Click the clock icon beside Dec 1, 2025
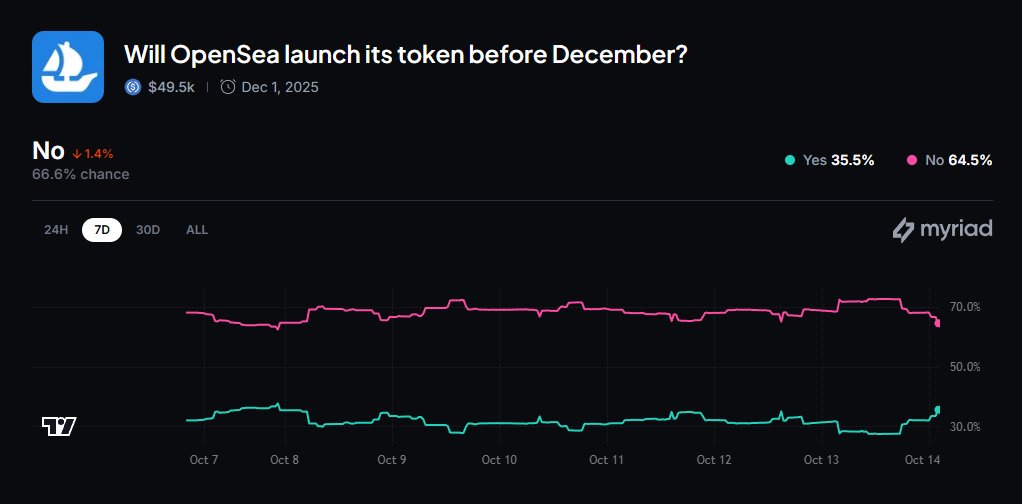The width and height of the screenshot is (1022, 504). point(228,87)
